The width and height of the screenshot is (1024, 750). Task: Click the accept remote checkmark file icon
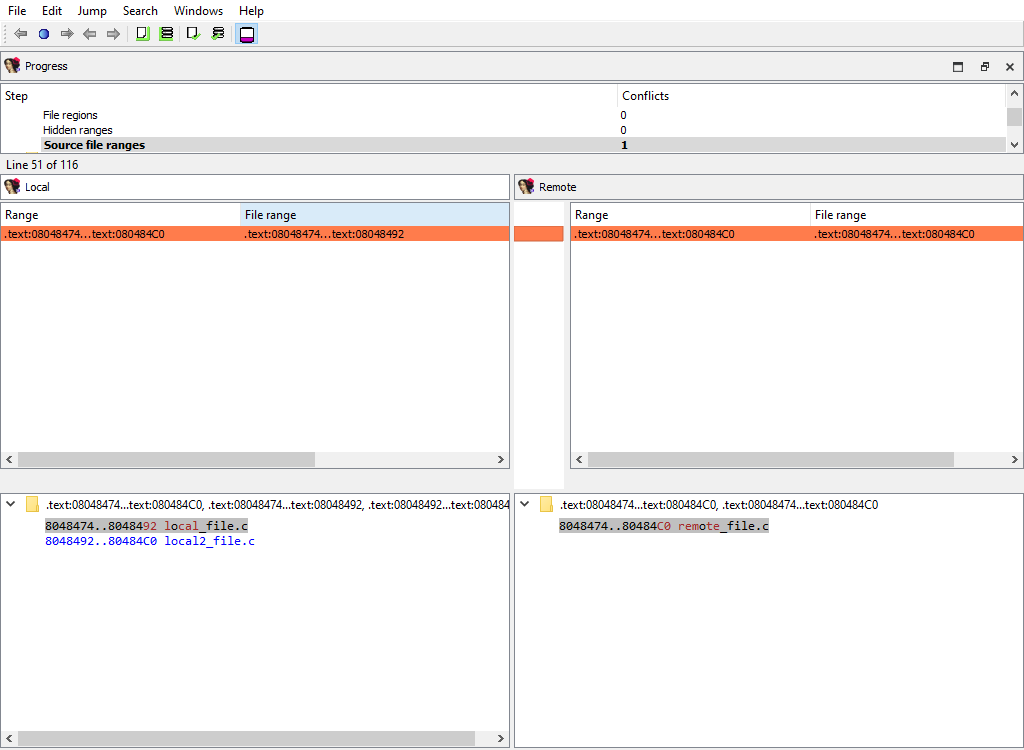pos(192,33)
